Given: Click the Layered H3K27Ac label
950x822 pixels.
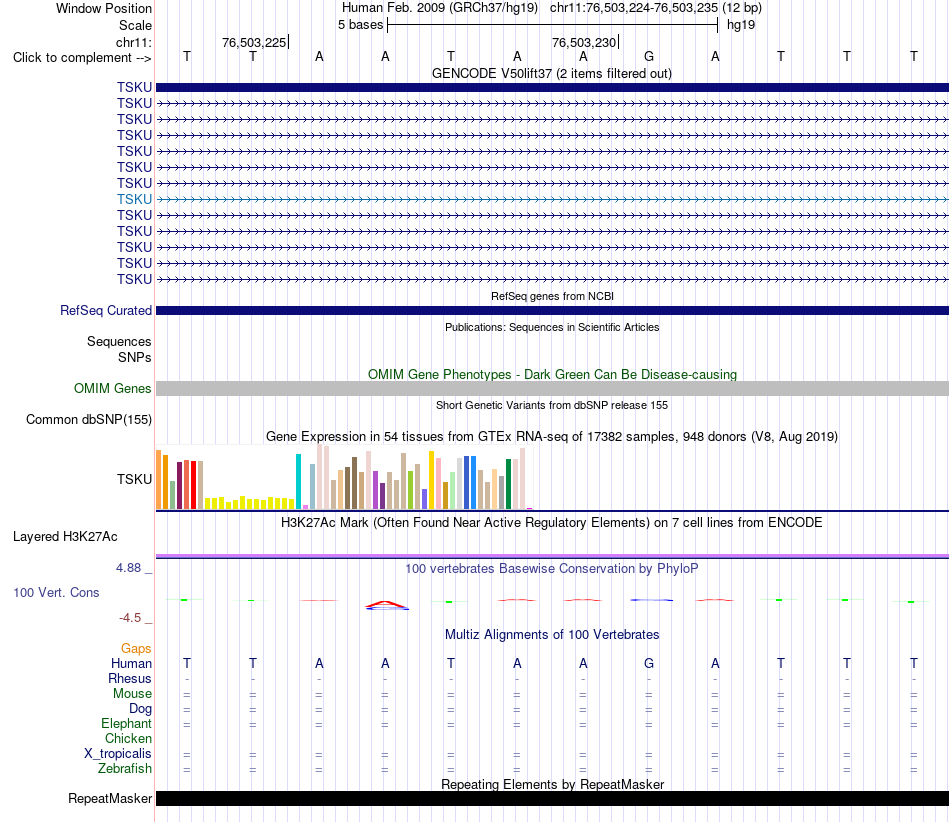Looking at the screenshot, I should pos(65,537).
